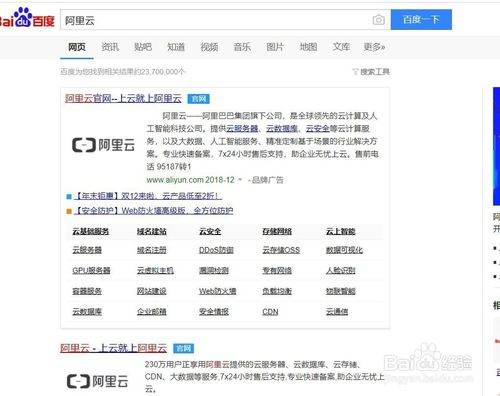This screenshot has height=396, width=500.
Task: Open 【年末钜惠】双12来啦 promotion link
Action: coord(147,196)
